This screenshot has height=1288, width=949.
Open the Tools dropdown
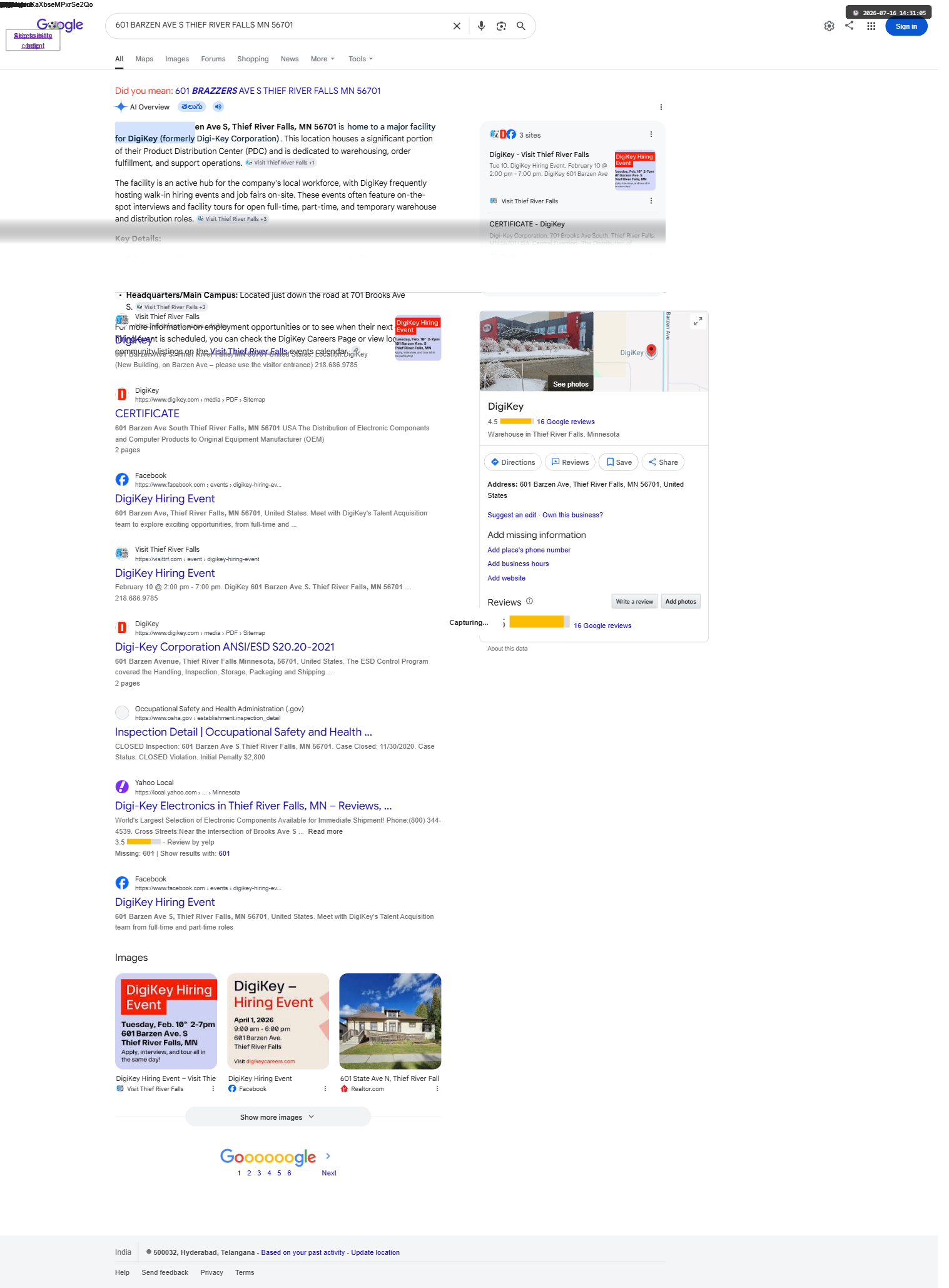point(361,59)
